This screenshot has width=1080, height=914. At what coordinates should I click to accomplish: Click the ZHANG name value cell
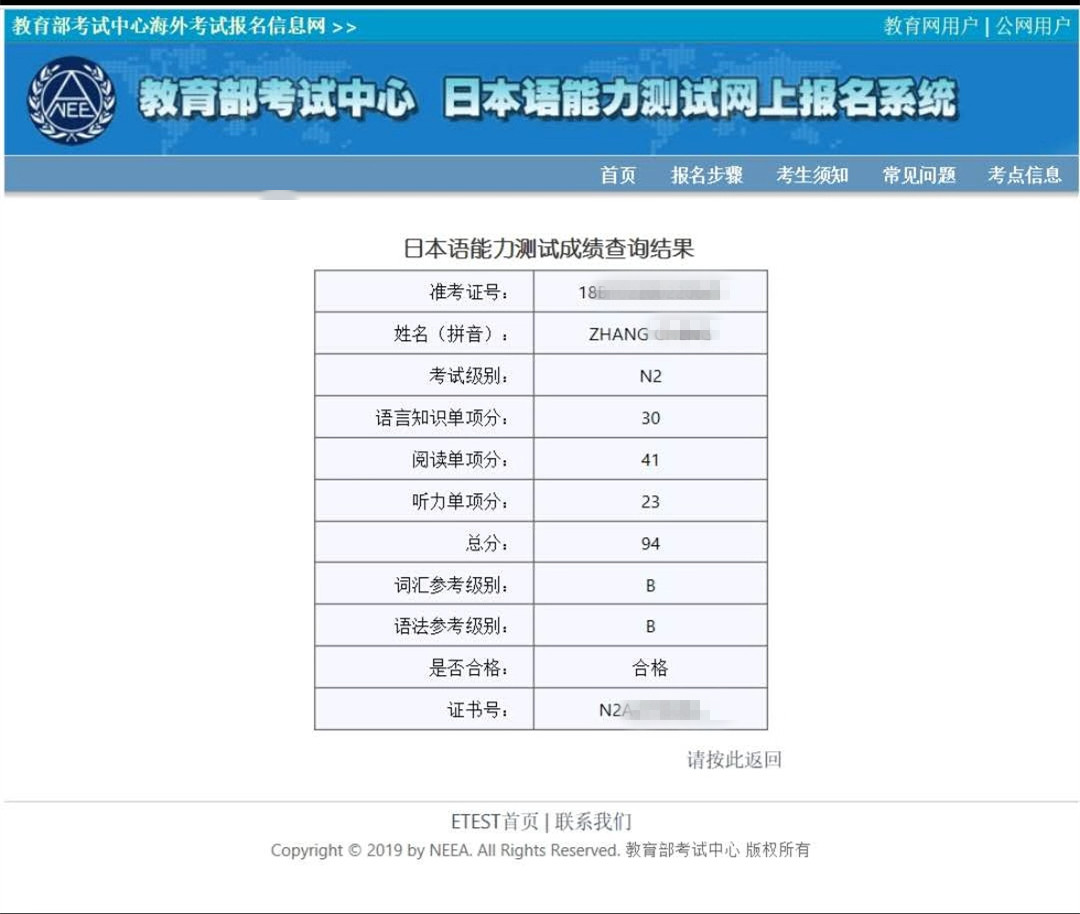click(x=650, y=334)
